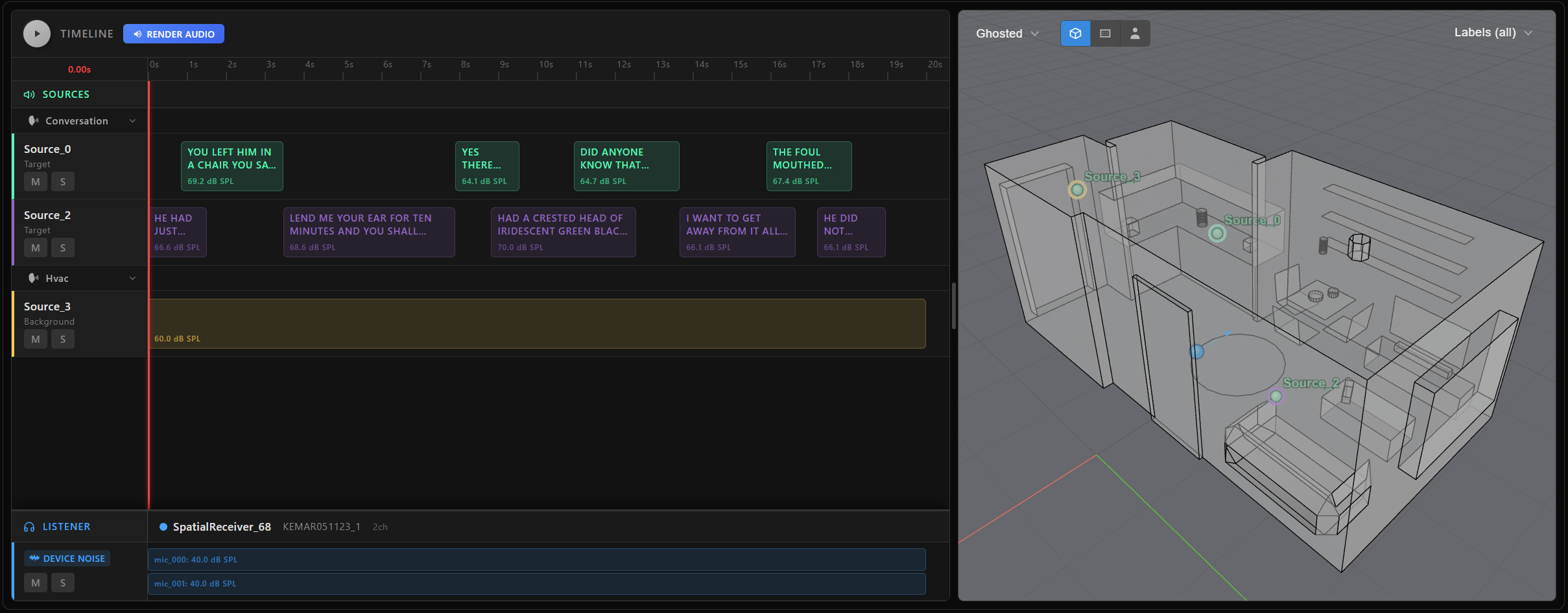Select the 'DID ANYONE KNOW THAT...' clip
1568x613 pixels.
point(626,166)
